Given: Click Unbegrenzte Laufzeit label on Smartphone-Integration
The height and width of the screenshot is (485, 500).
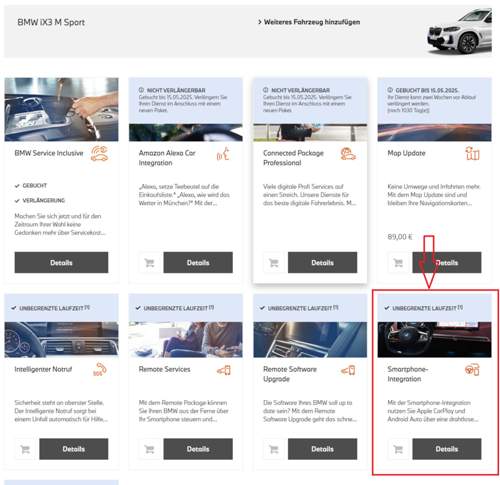Looking at the screenshot, I should 427,308.
